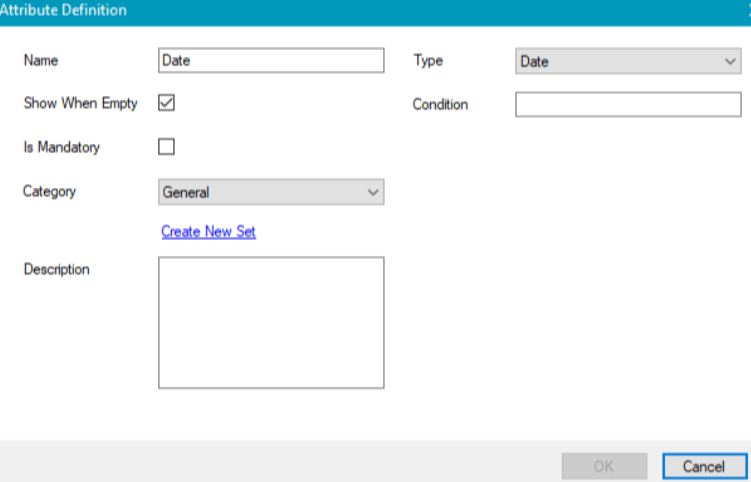Uncheck the Show When Empty checkbox
Screen dimensions: 751x482
(x=167, y=103)
